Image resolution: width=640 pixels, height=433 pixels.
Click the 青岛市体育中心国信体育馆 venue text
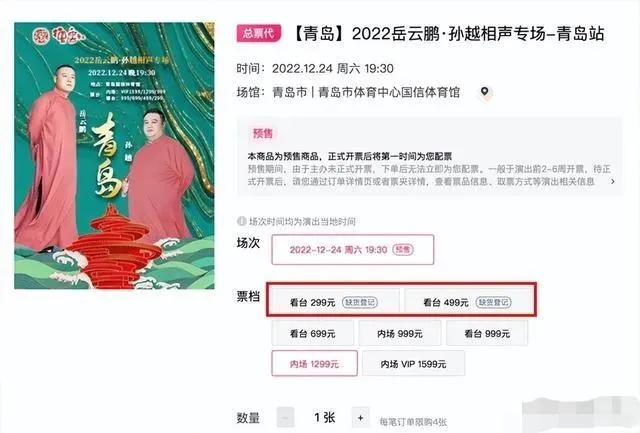389,92
